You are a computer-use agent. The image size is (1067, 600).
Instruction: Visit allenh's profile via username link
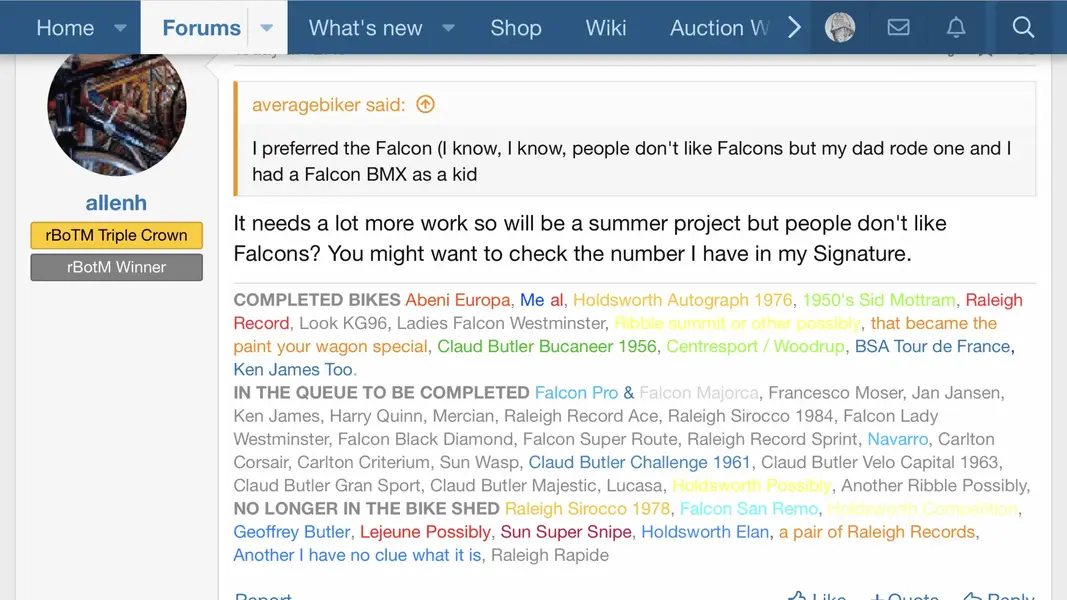(116, 203)
